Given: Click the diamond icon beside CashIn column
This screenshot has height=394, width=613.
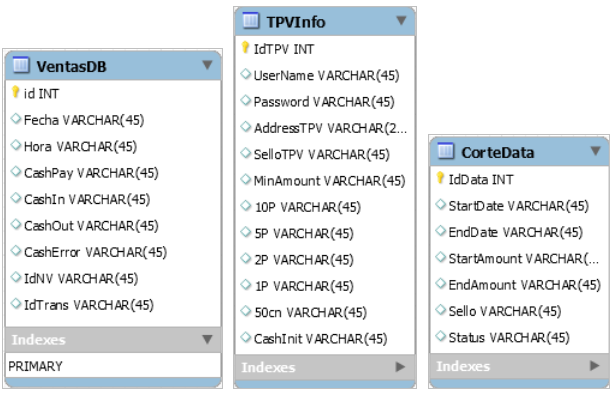Looking at the screenshot, I should pos(16,198).
